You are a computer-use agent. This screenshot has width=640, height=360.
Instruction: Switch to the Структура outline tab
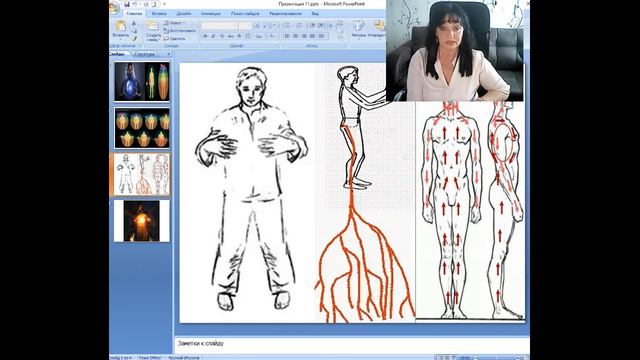click(144, 54)
